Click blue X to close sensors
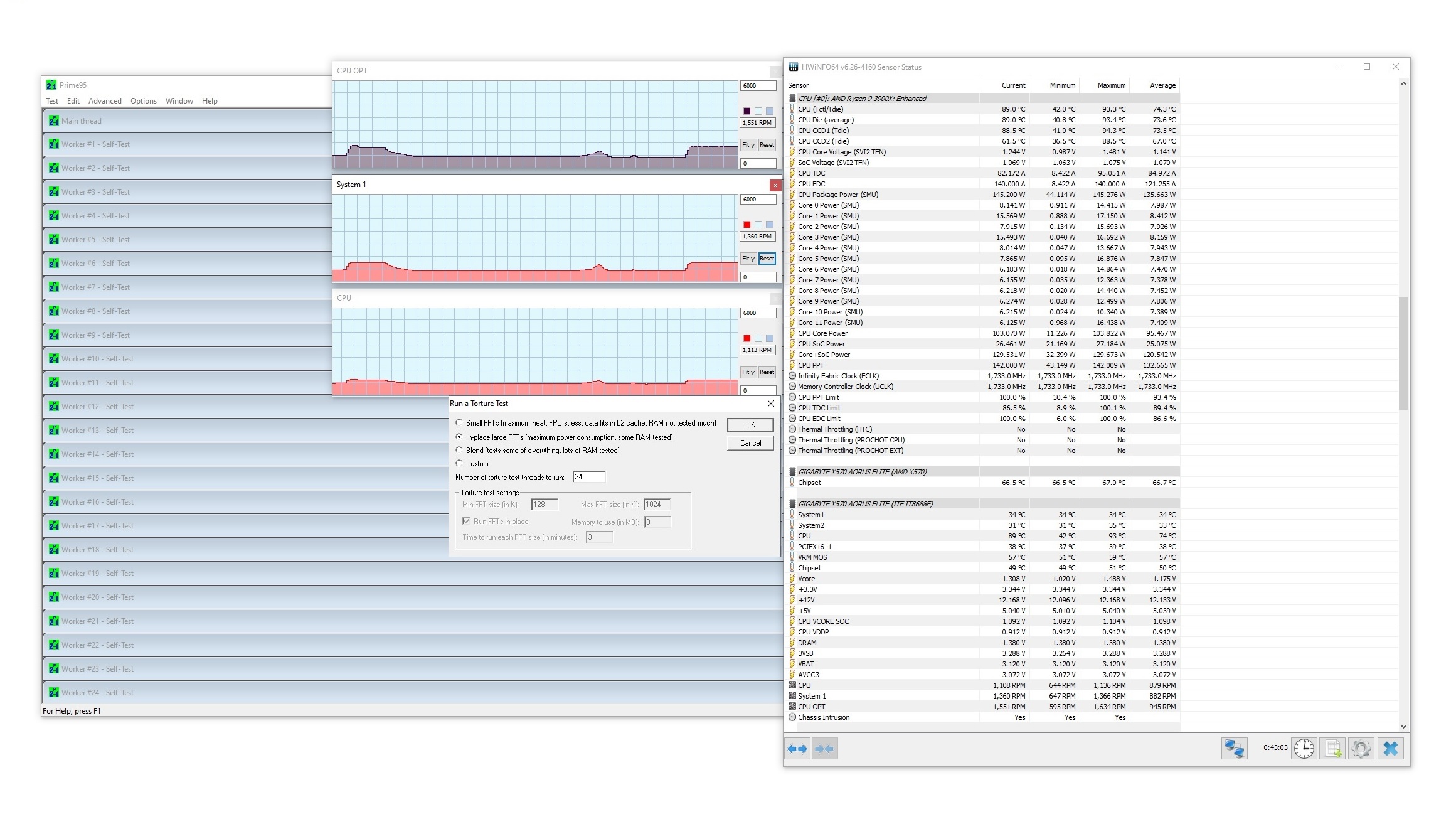The image size is (1456, 819). (1390, 748)
